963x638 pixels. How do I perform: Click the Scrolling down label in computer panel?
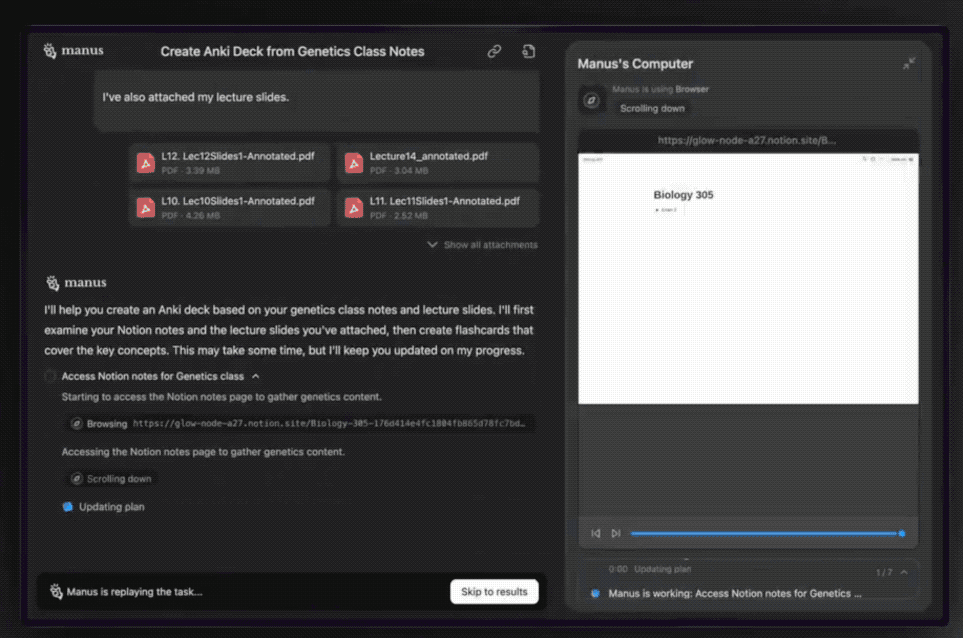[x=652, y=108]
